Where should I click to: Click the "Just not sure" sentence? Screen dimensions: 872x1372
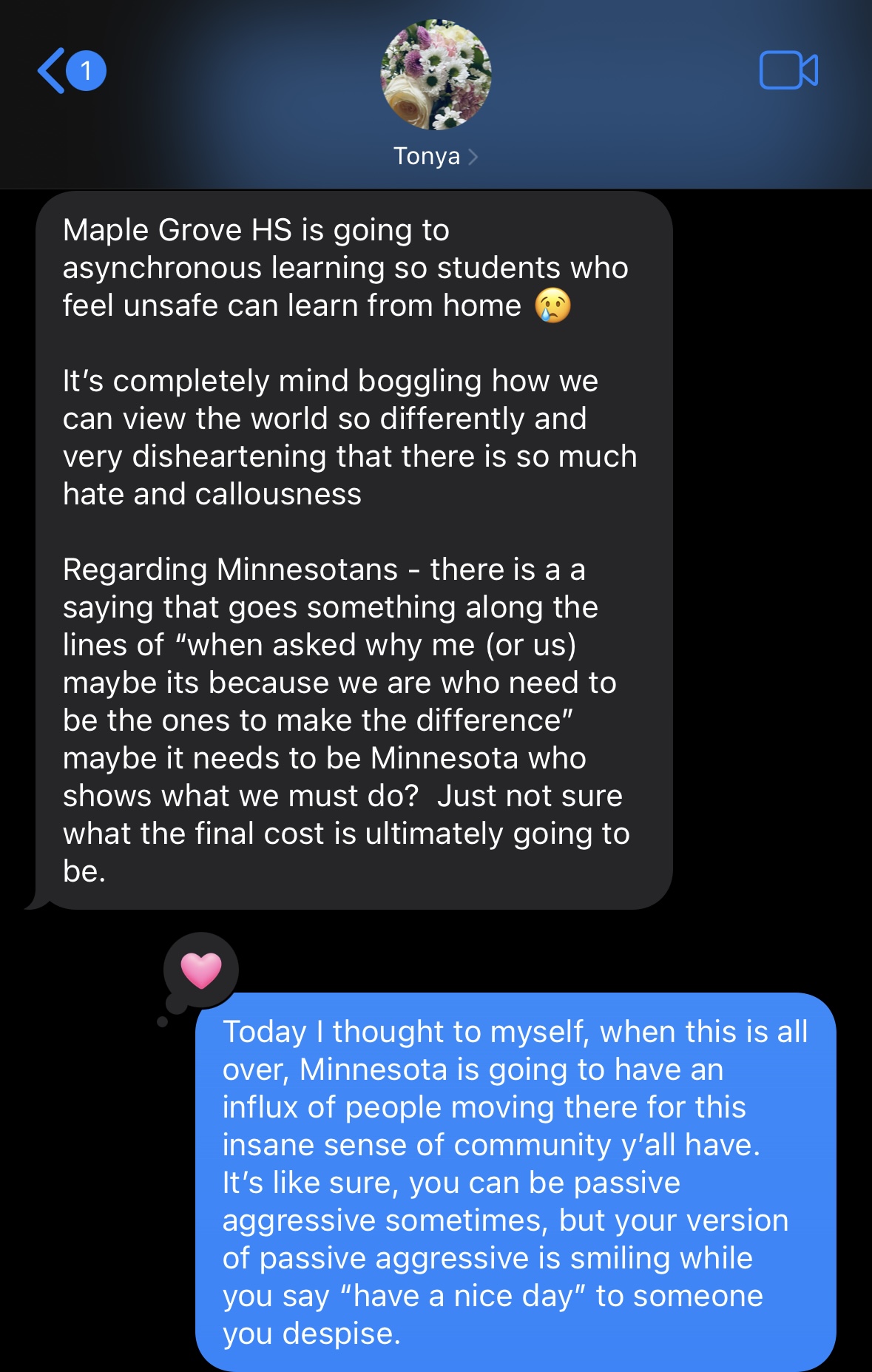tap(530, 796)
